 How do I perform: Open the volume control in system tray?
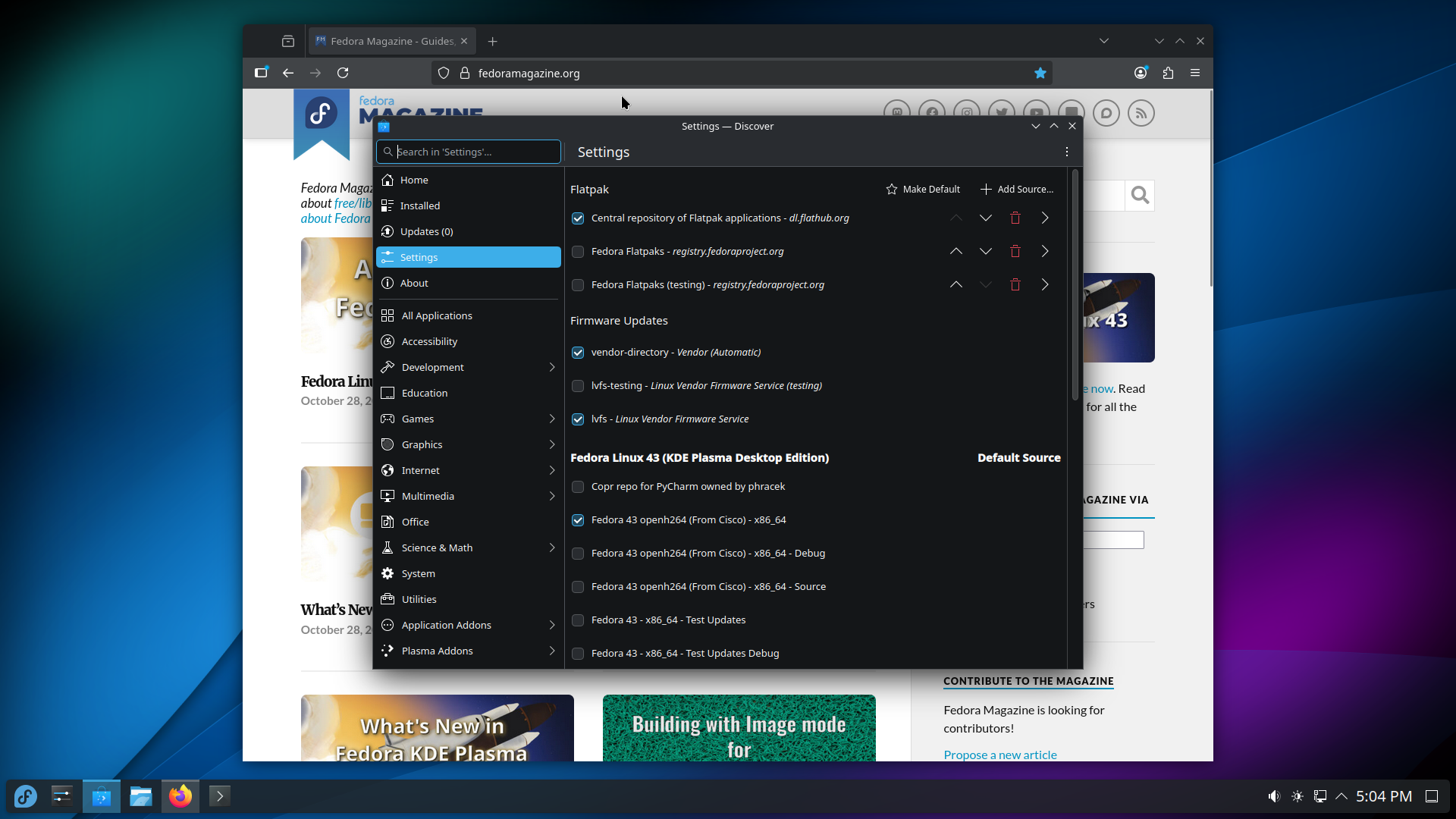coord(1274,796)
